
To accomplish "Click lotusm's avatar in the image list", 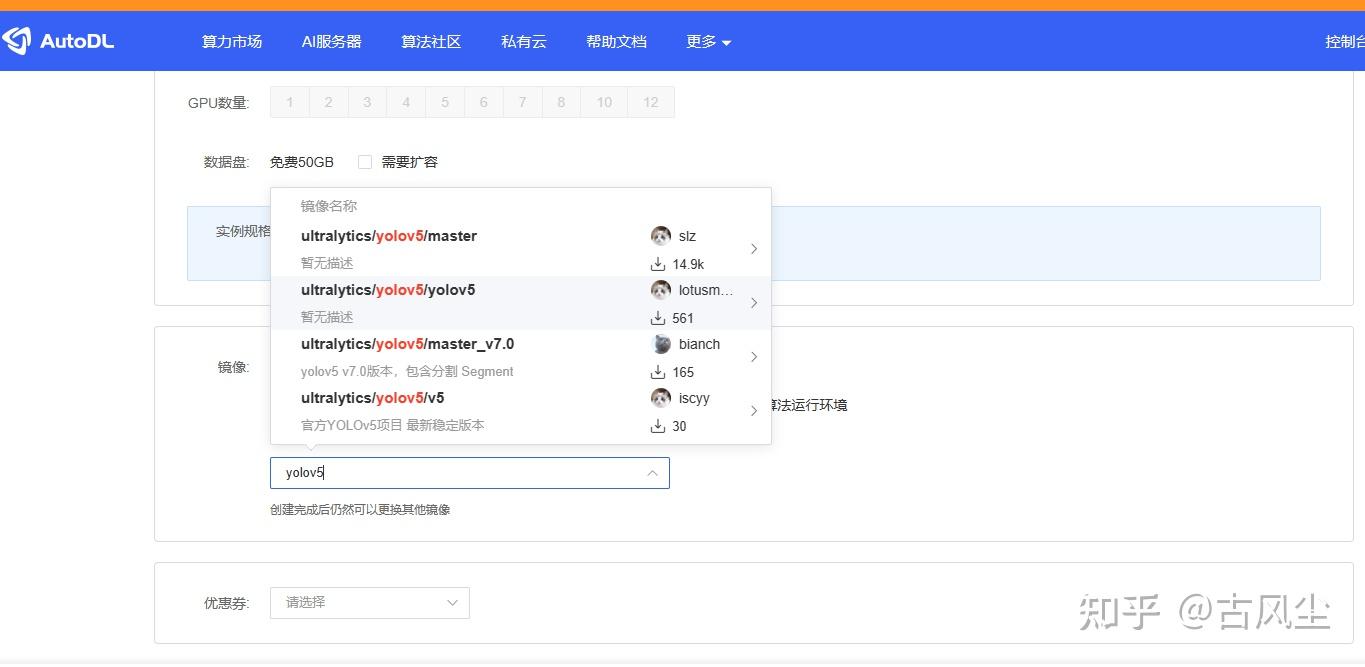I will pyautogui.click(x=661, y=290).
